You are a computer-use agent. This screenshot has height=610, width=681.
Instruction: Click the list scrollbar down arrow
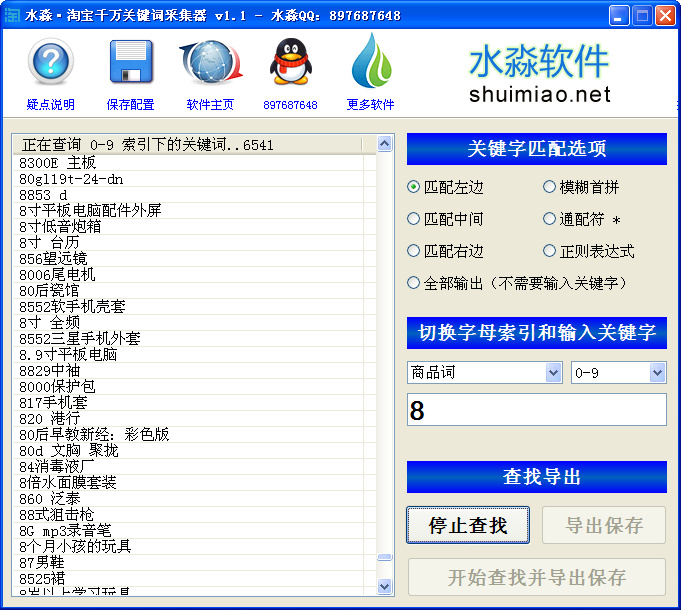pyautogui.click(x=385, y=586)
